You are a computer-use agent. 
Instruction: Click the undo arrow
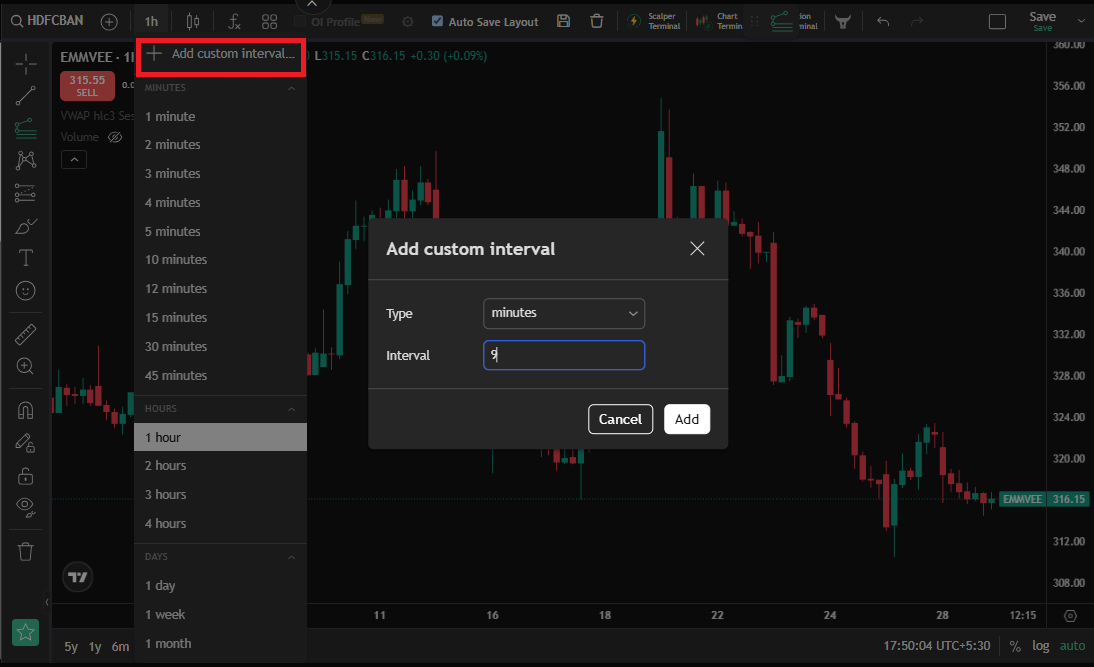pyautogui.click(x=883, y=22)
